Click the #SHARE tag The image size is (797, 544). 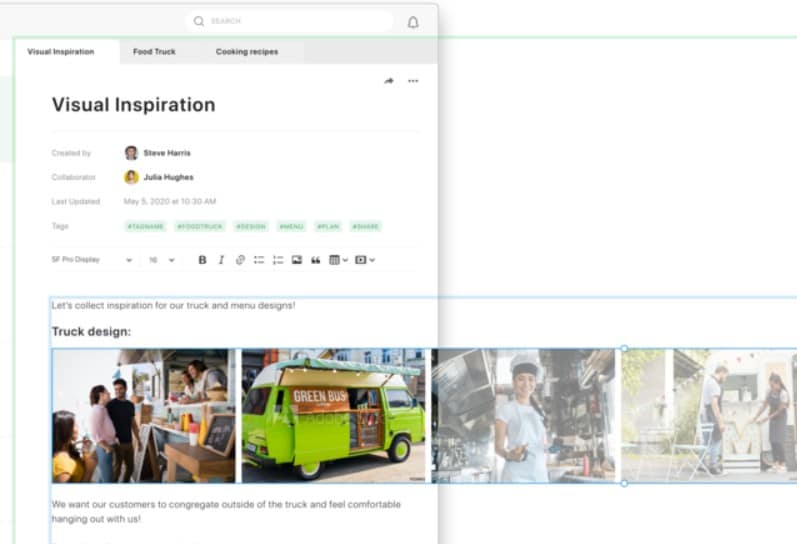point(365,227)
